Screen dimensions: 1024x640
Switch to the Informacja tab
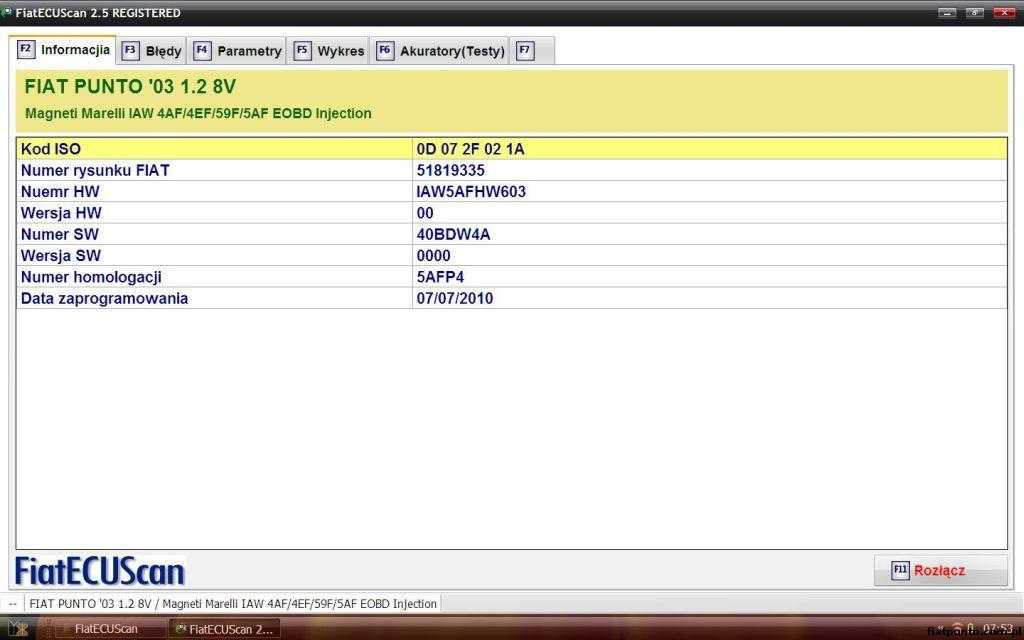[63, 50]
